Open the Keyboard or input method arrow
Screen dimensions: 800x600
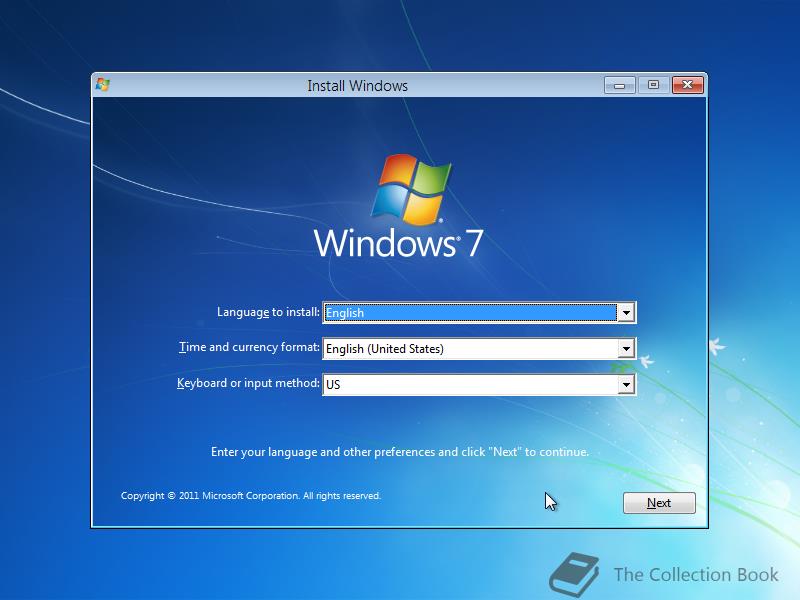pyautogui.click(x=626, y=385)
